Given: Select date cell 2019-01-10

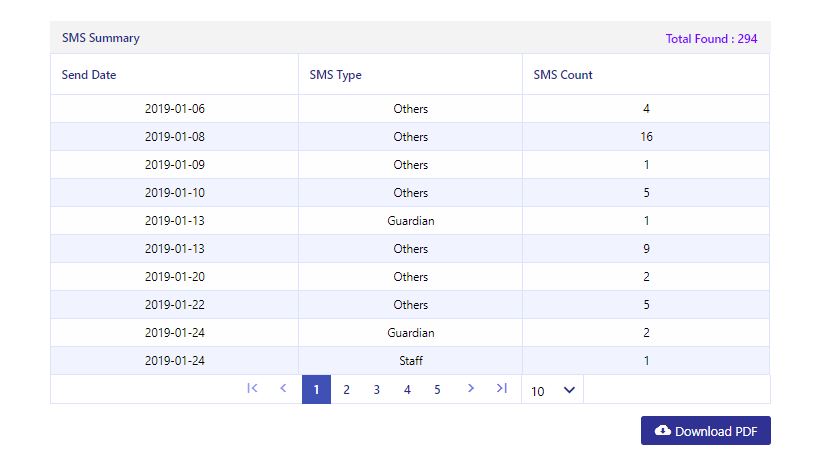Looking at the screenshot, I should [175, 193].
